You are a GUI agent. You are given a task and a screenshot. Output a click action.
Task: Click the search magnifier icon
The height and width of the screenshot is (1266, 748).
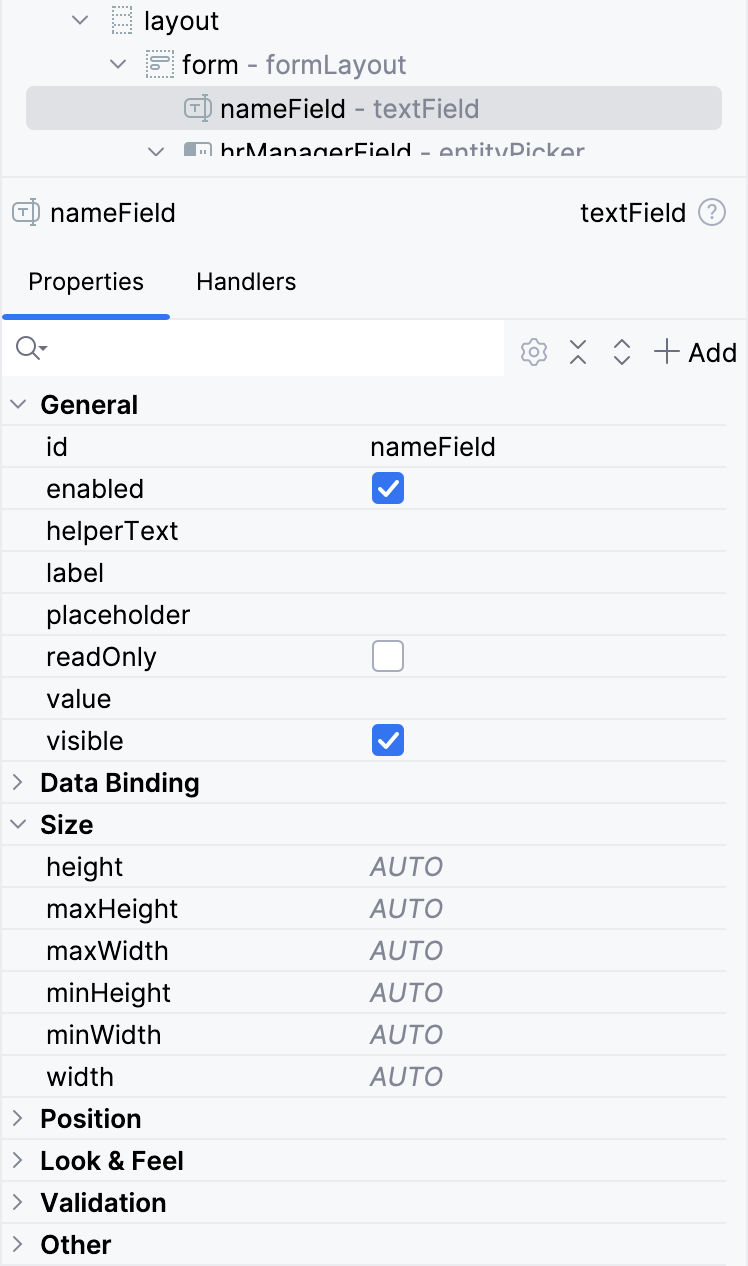pyautogui.click(x=30, y=348)
